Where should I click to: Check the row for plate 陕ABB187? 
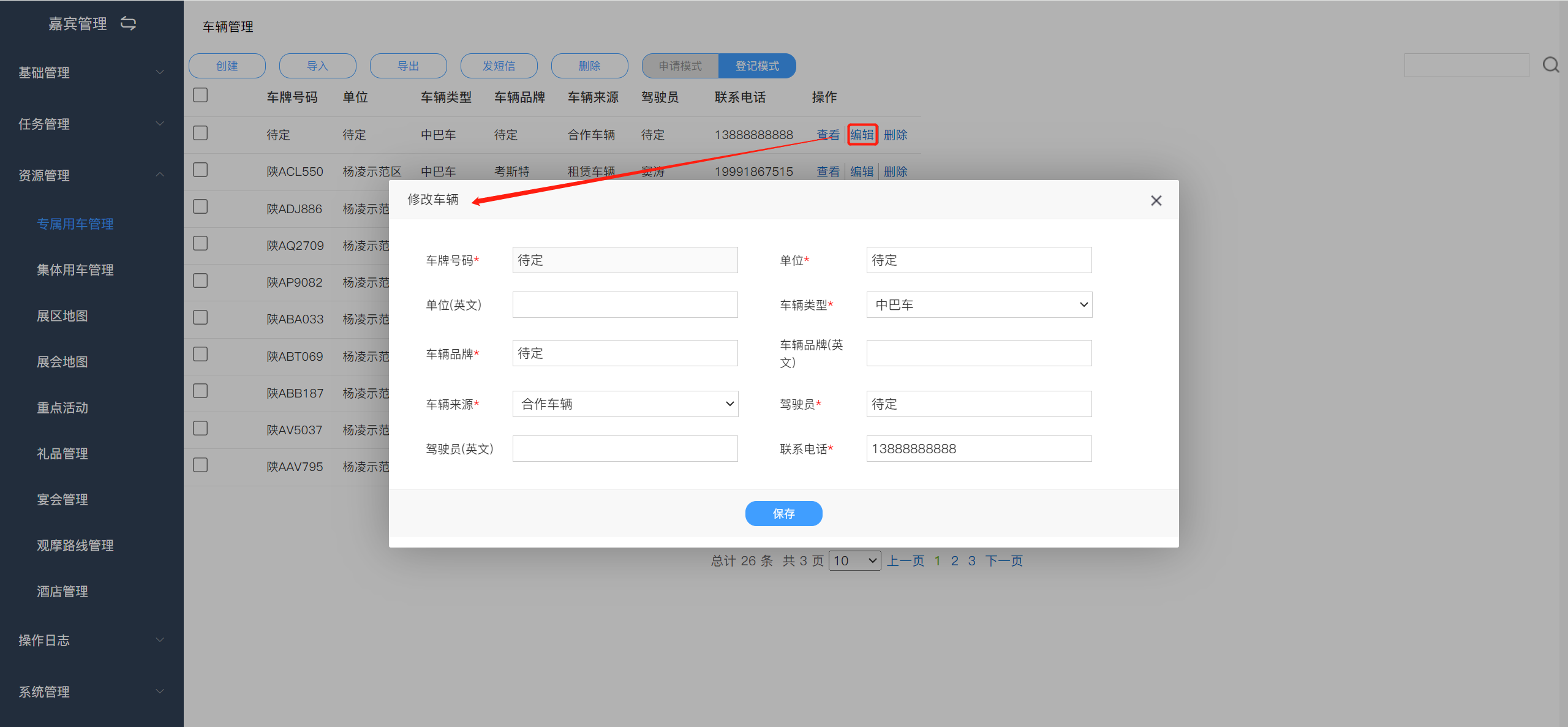tap(200, 391)
